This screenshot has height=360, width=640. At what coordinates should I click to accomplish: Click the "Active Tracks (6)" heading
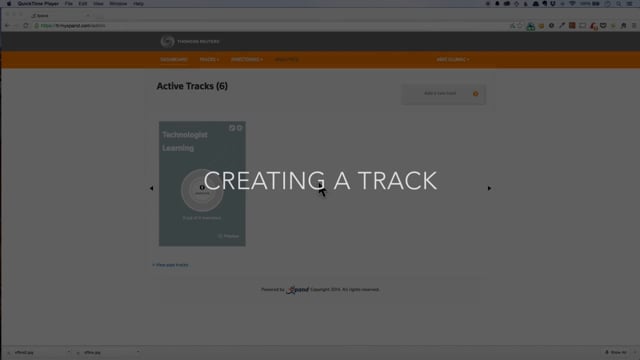tap(192, 86)
